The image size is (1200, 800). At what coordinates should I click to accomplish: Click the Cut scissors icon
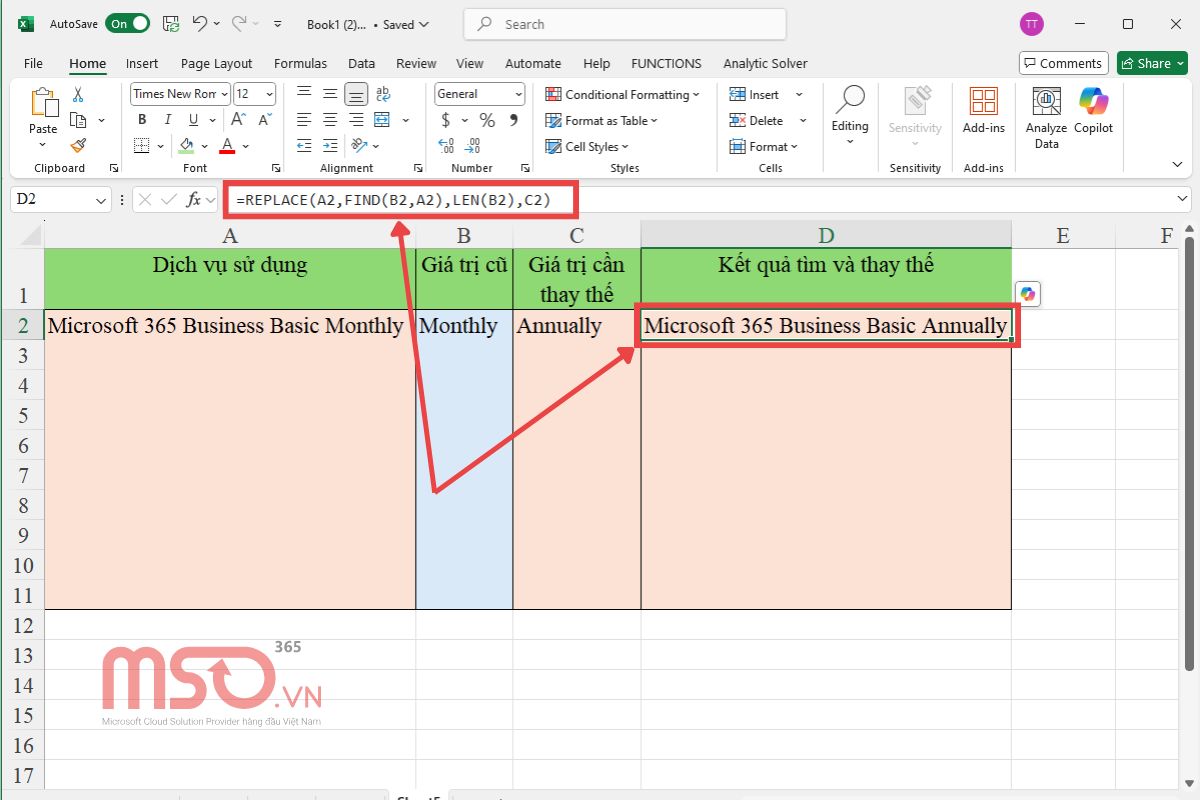click(x=78, y=95)
